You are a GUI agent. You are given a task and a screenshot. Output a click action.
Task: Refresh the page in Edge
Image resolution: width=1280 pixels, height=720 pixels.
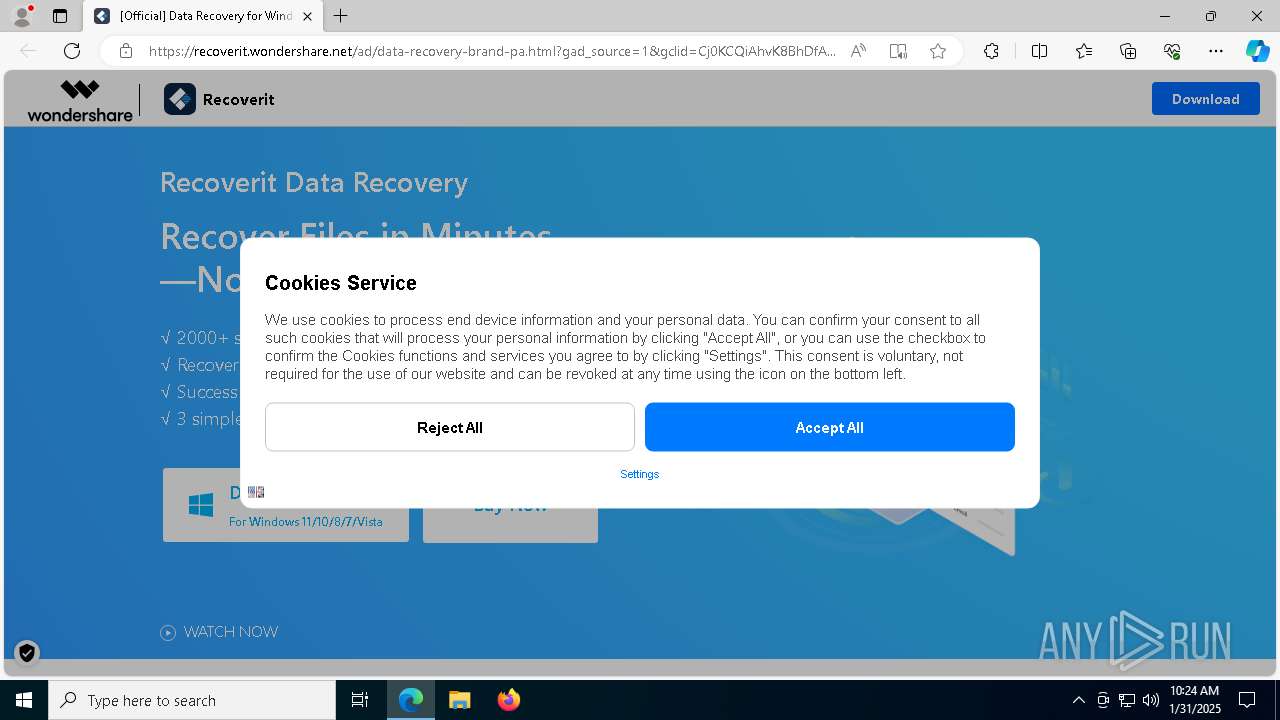pyautogui.click(x=72, y=51)
